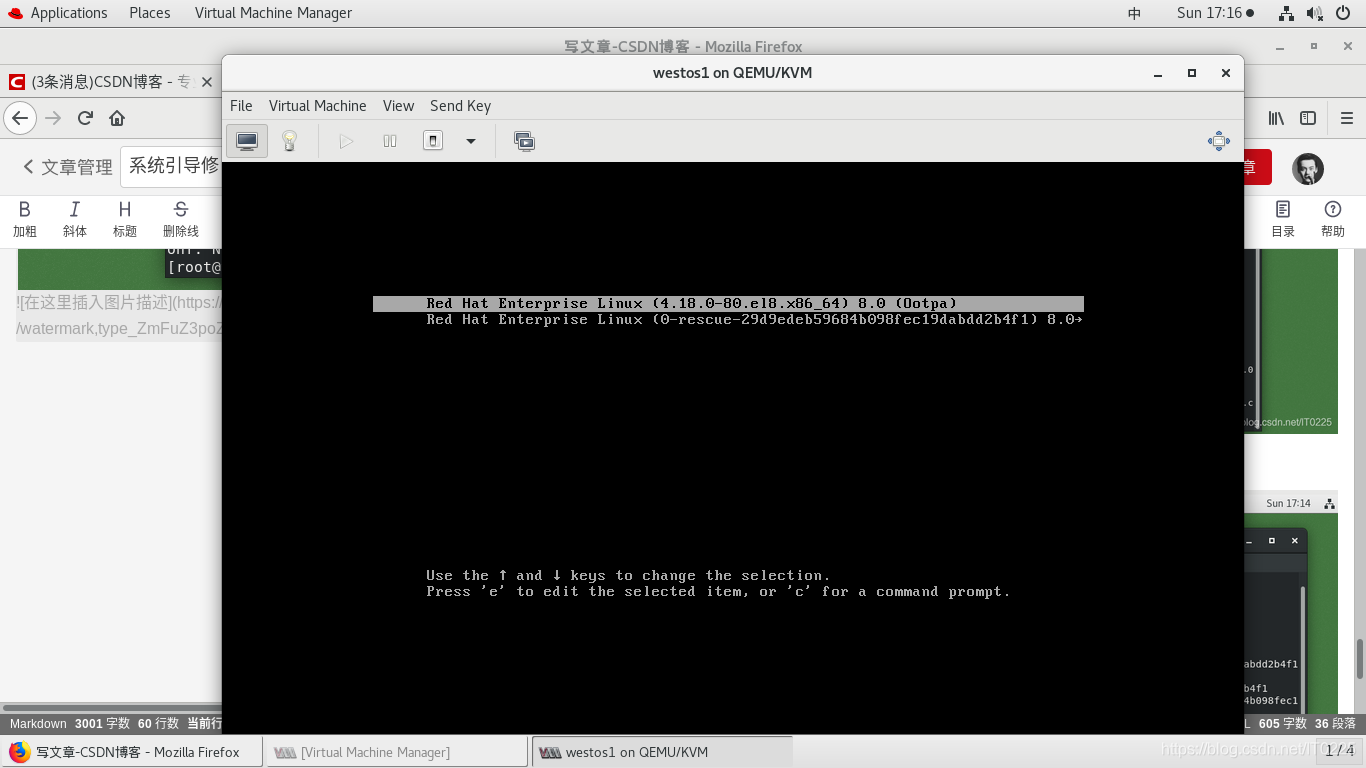Image resolution: width=1366 pixels, height=768 pixels.
Task: Select the CSDN博客 Firefox tab
Action: click(x=111, y=82)
